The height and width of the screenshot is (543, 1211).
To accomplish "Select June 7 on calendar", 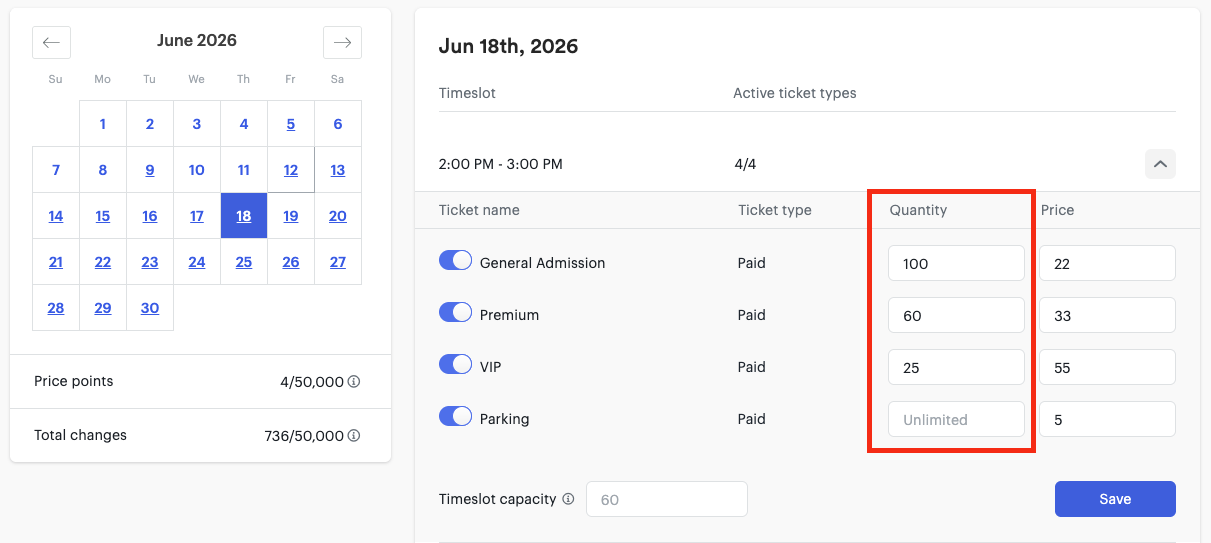I will [56, 170].
